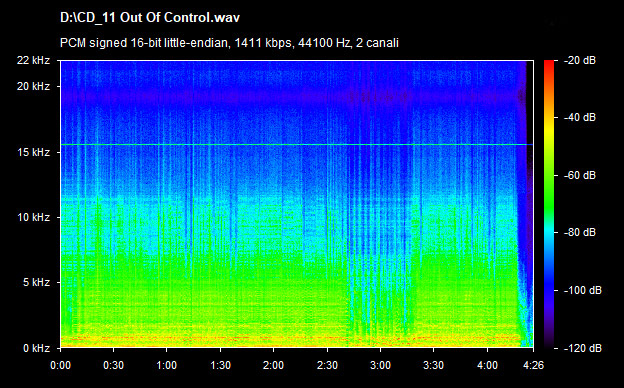Click the 4:26 end time marker
Viewport: 624px width, 388px height.
point(533,365)
